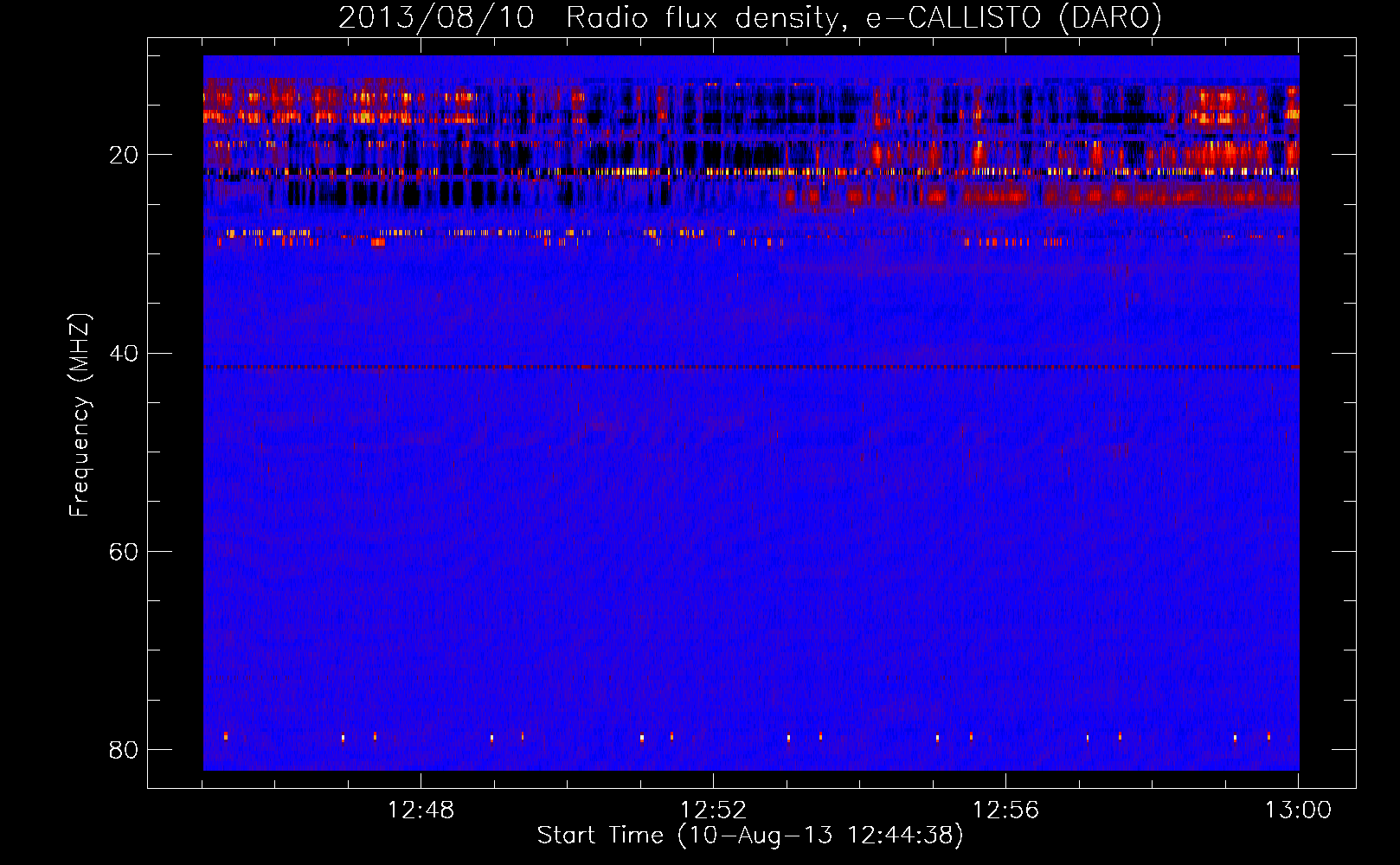The image size is (1400, 865).
Task: Click the Start Time axis label
Action: point(750,836)
